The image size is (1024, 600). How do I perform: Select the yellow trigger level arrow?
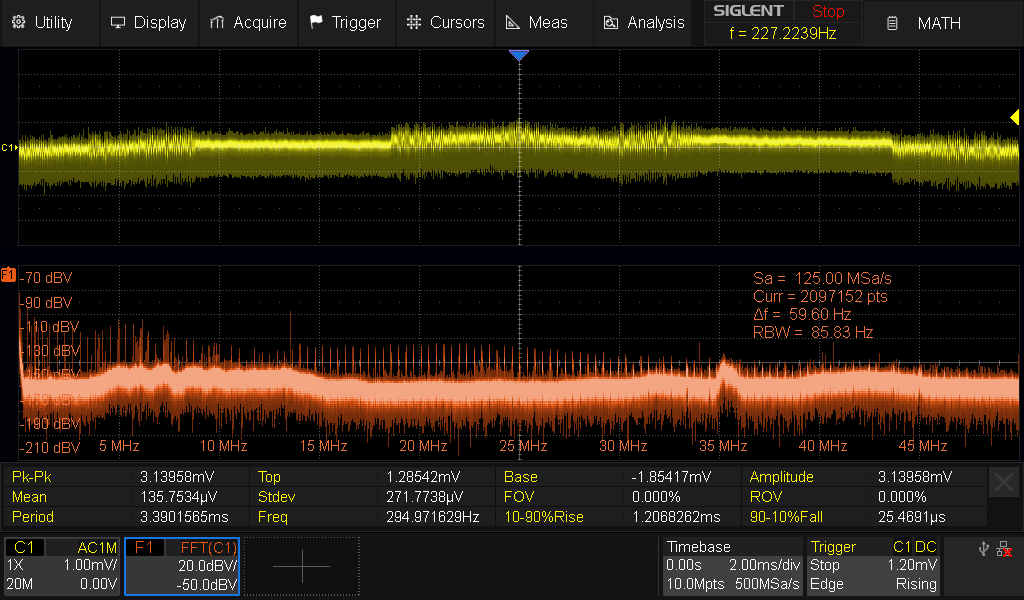click(x=1013, y=118)
